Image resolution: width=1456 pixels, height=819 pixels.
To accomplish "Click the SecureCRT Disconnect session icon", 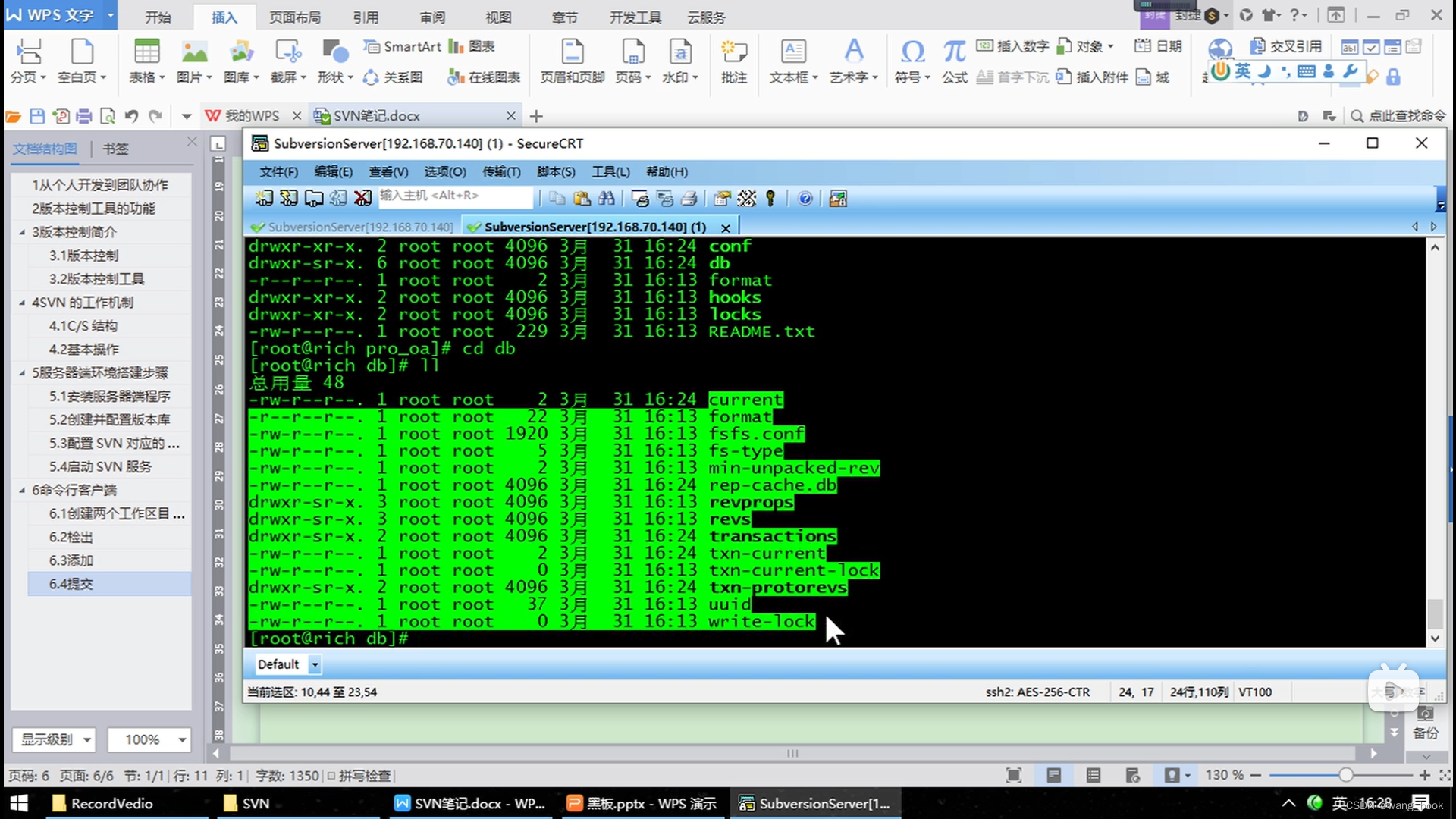I will [x=362, y=199].
